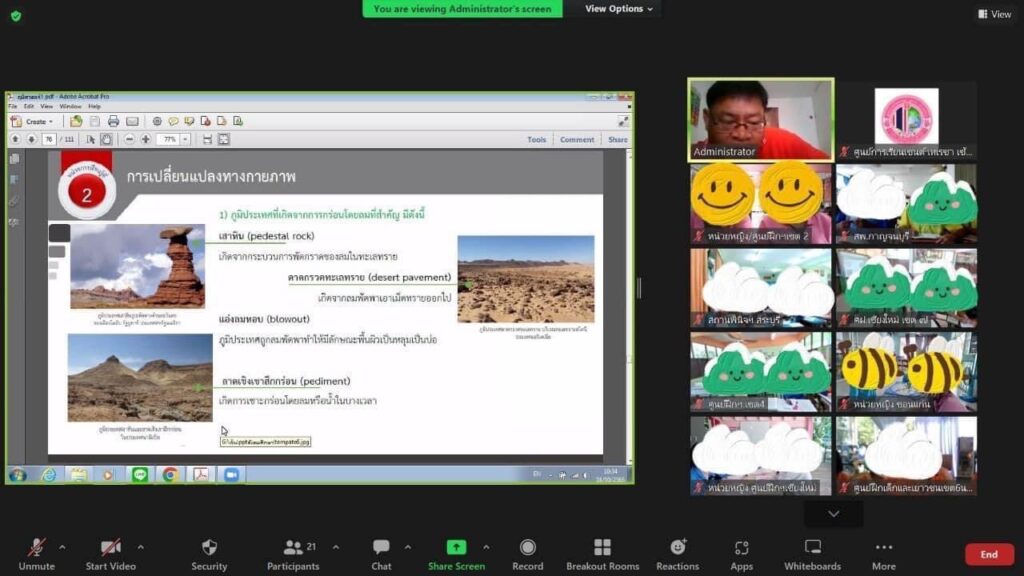1024x576 pixels.
Task: Click the green encryption shield icon
Action: pyautogui.click(x=16, y=15)
